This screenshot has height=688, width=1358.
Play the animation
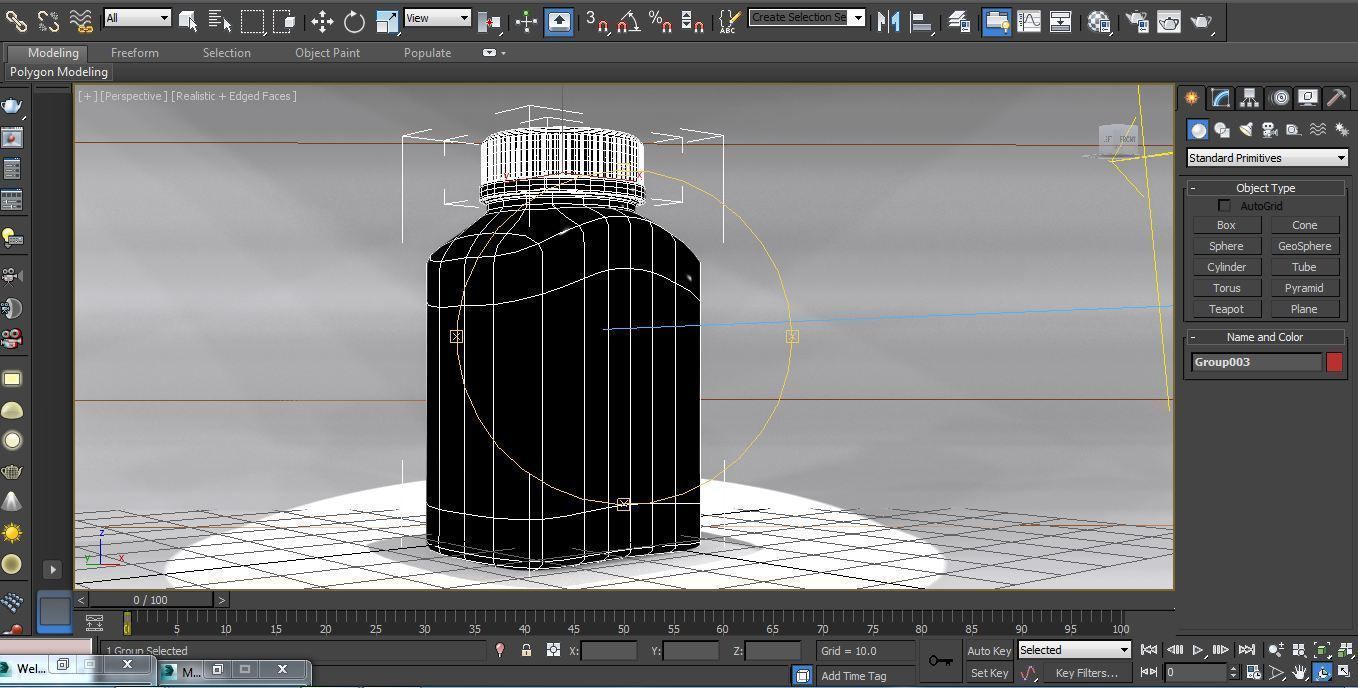[1198, 650]
